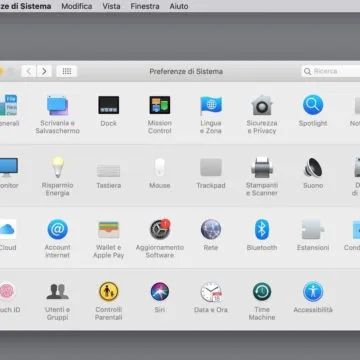Image resolution: width=360 pixels, height=360 pixels.
Task: Open Bluetooth preferences
Action: pos(262,235)
